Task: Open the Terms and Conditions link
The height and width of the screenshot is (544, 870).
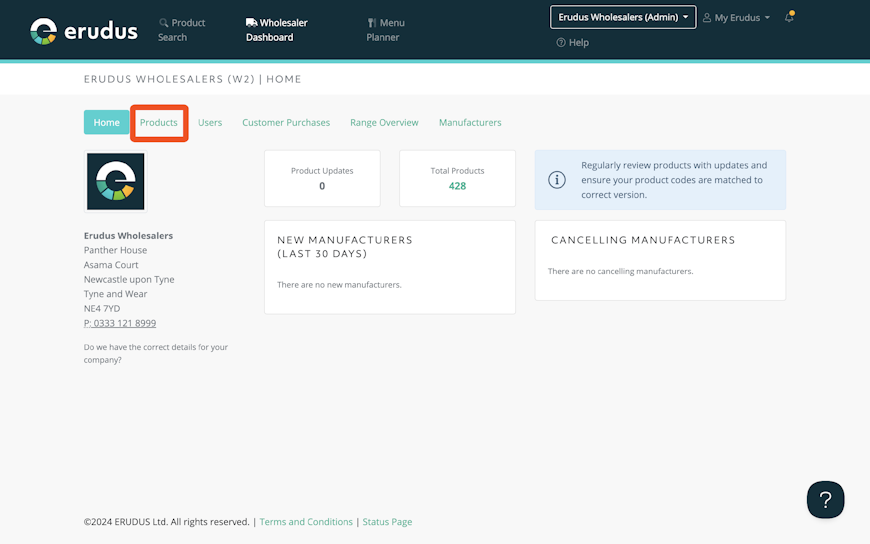Action: [306, 522]
